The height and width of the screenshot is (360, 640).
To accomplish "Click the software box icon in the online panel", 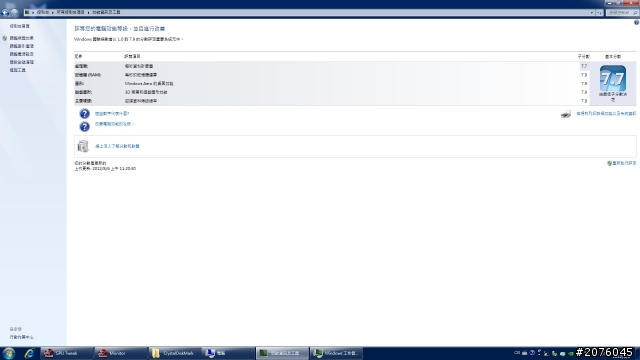I will coord(83,146).
